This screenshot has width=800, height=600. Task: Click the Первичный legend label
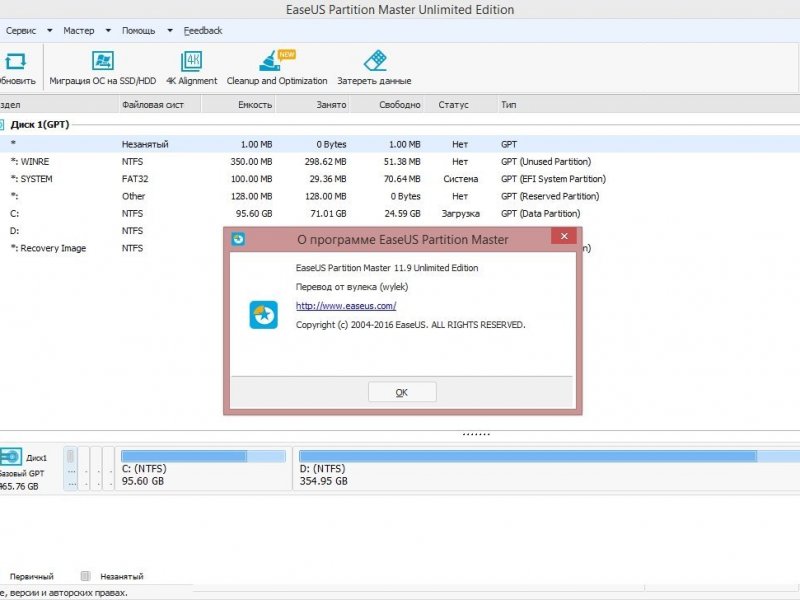pyautogui.click(x=32, y=577)
